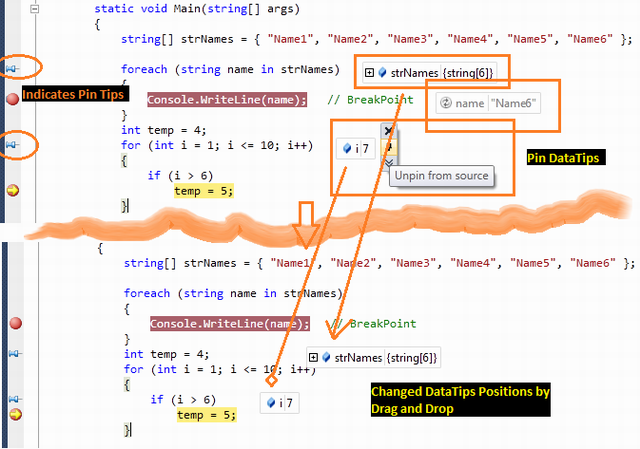Click highlighted Console.WriteLine(name); in upper editor

(x=227, y=100)
